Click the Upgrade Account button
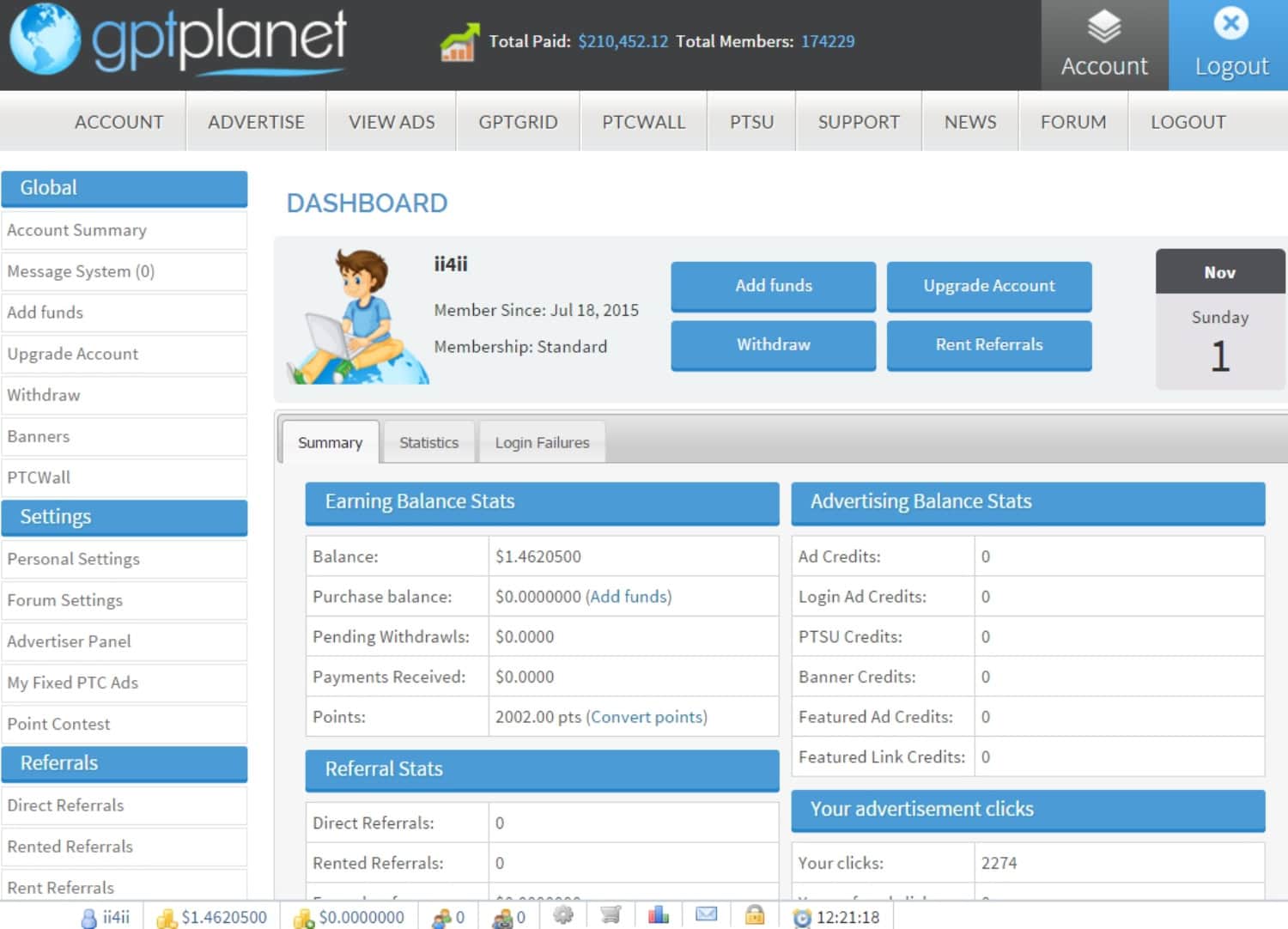Image resolution: width=1288 pixels, height=929 pixels. tap(988, 286)
